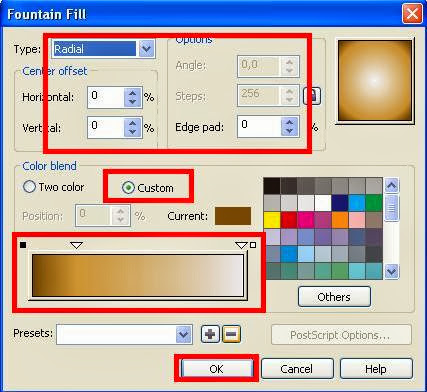This screenshot has width=427, height=392.
Task: Click the right gradient triangle marker
Action: pos(241,246)
